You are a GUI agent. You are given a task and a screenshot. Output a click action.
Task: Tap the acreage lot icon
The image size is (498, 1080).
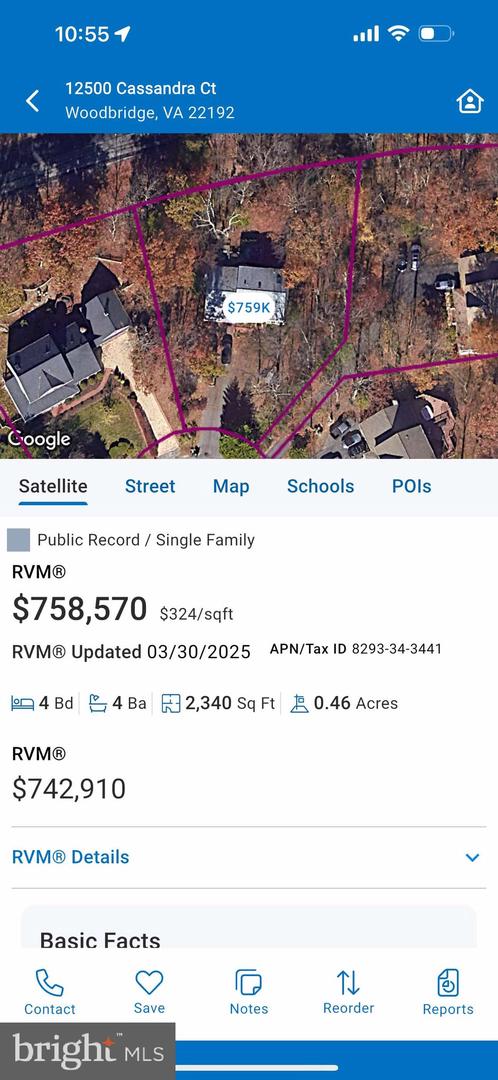pos(299,703)
